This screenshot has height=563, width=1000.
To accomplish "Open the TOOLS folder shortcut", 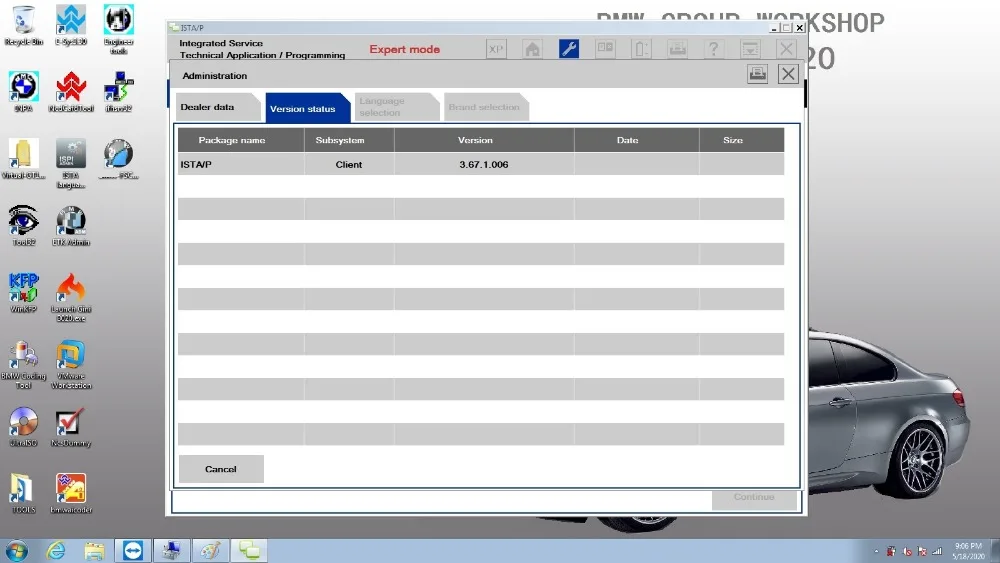I will click(24, 493).
